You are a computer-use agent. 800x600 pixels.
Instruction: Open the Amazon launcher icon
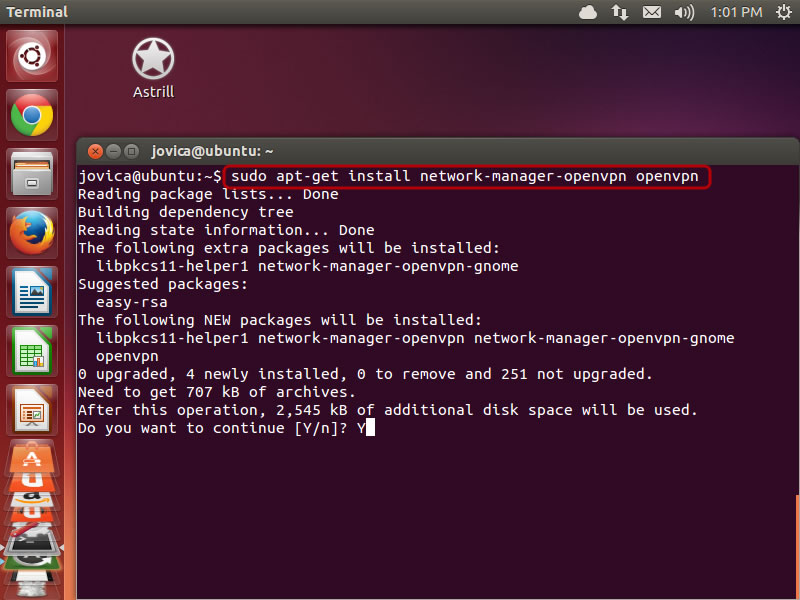[32, 499]
